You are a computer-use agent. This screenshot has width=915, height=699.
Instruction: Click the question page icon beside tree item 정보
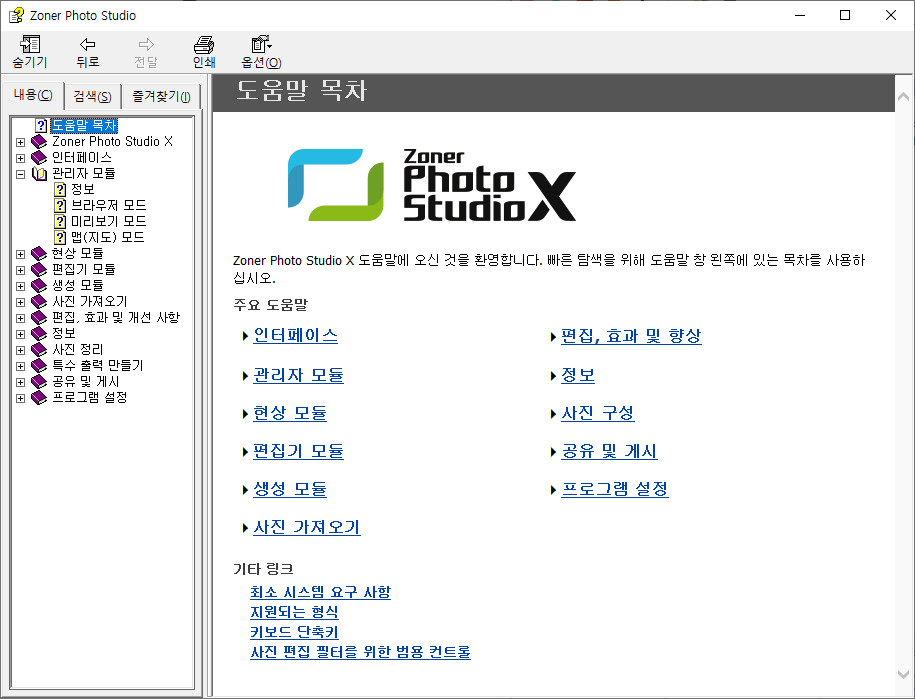[x=60, y=189]
